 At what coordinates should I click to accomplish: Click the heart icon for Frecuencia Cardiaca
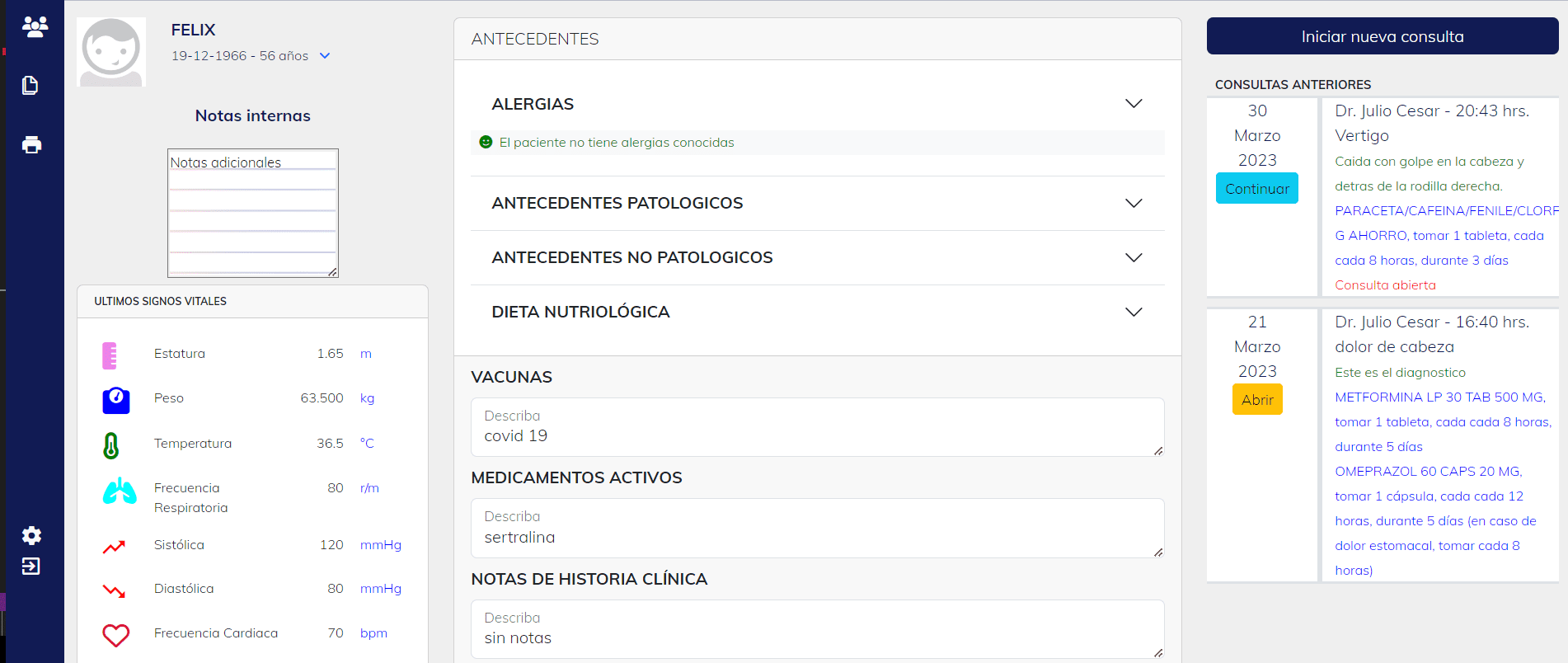[x=116, y=634]
